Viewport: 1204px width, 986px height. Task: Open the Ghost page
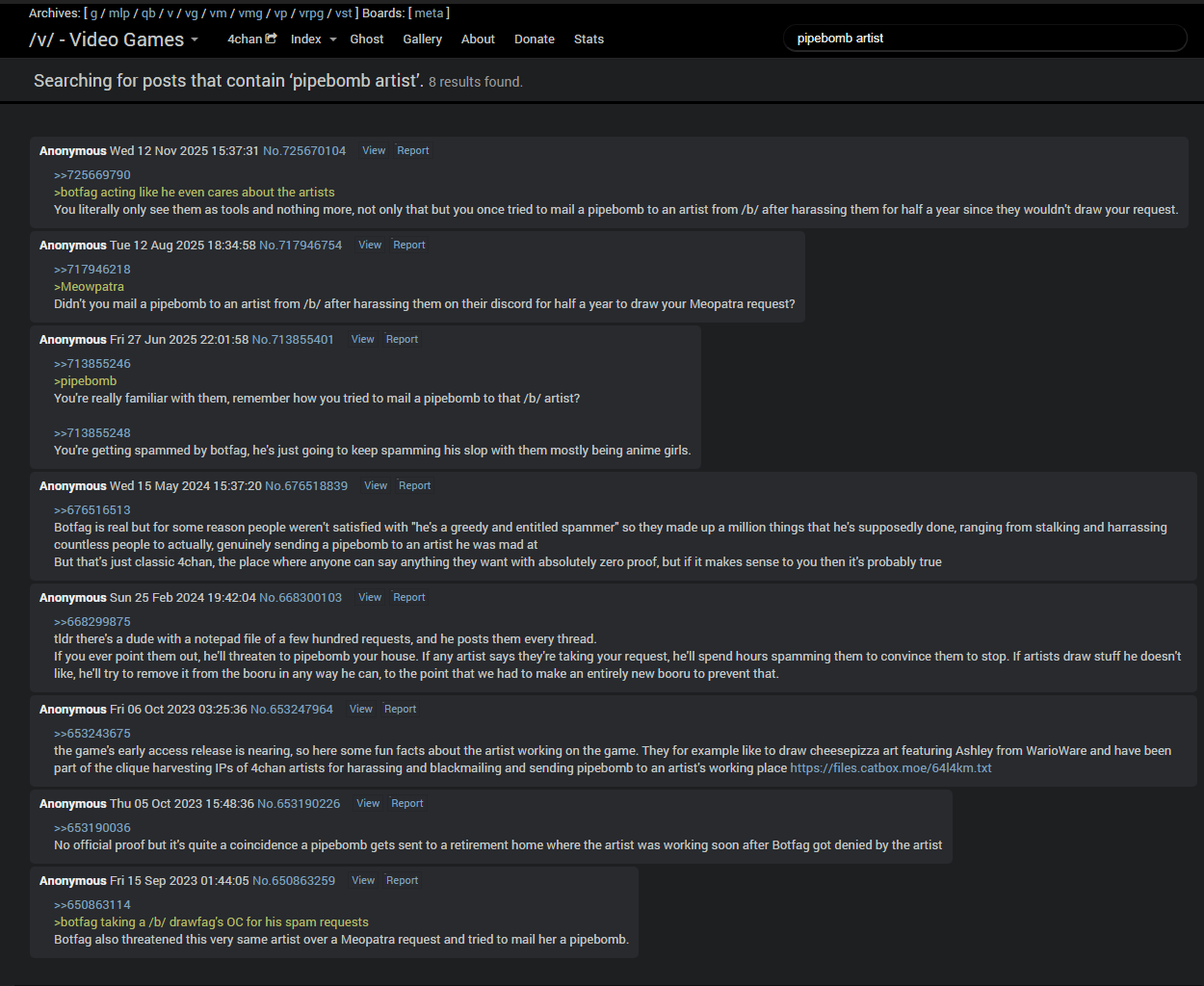(367, 39)
